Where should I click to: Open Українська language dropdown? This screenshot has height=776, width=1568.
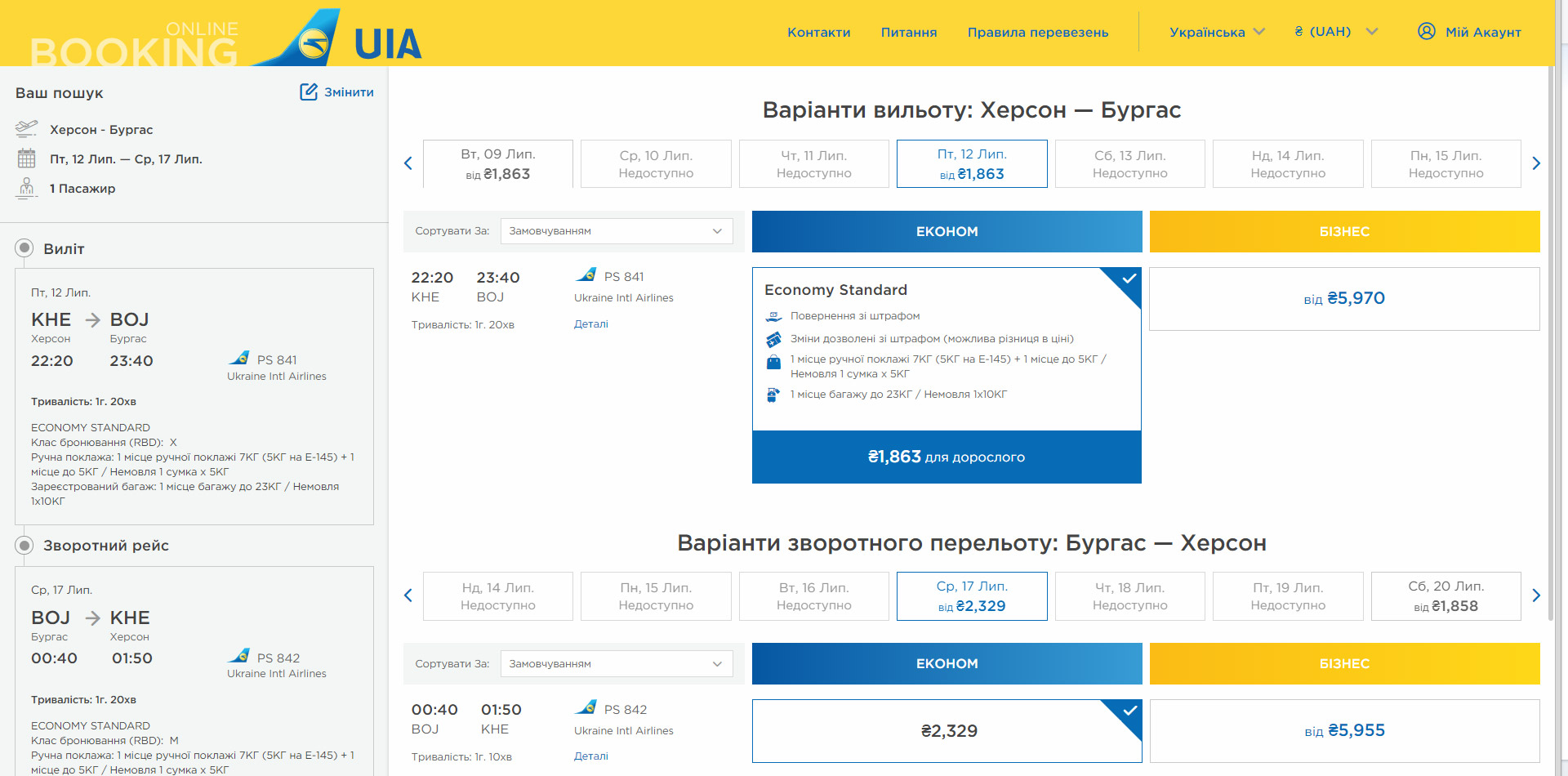(1217, 32)
